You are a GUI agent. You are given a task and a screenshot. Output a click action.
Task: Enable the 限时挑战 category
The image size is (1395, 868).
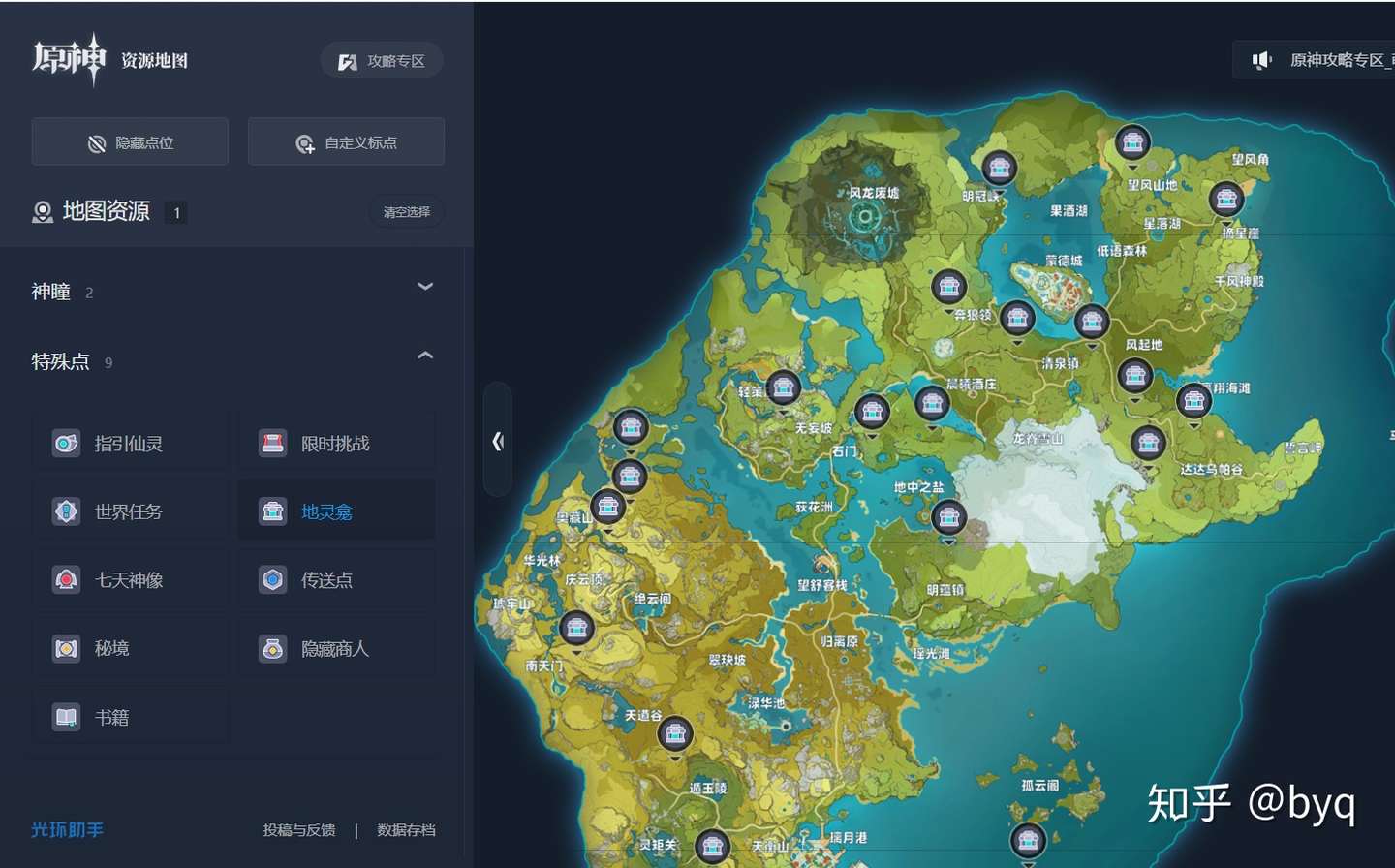(x=336, y=444)
